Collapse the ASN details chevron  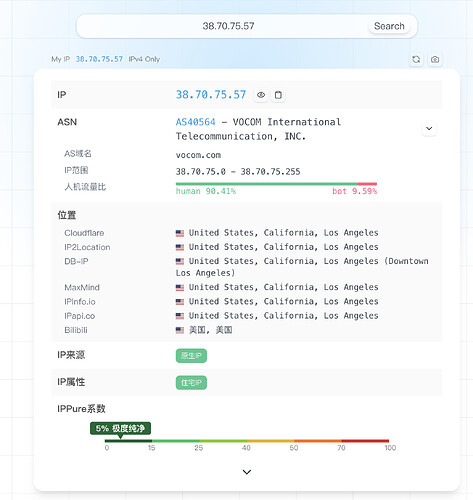(x=429, y=129)
